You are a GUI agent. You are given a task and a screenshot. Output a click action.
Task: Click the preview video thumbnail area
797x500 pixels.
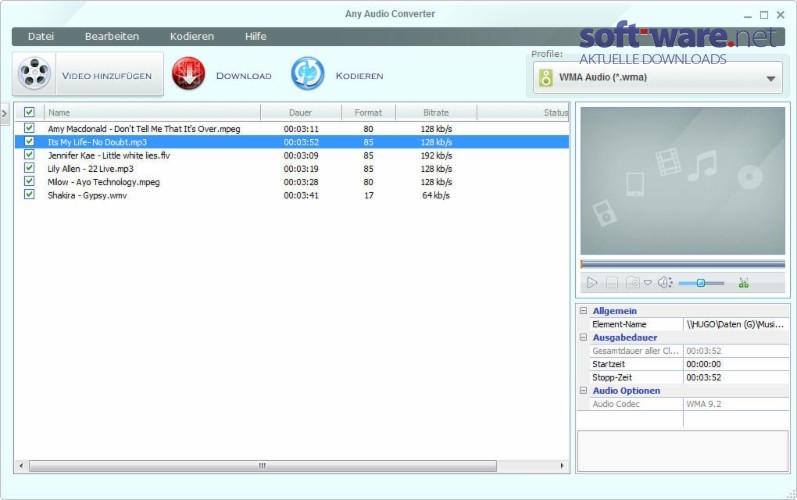(683, 180)
